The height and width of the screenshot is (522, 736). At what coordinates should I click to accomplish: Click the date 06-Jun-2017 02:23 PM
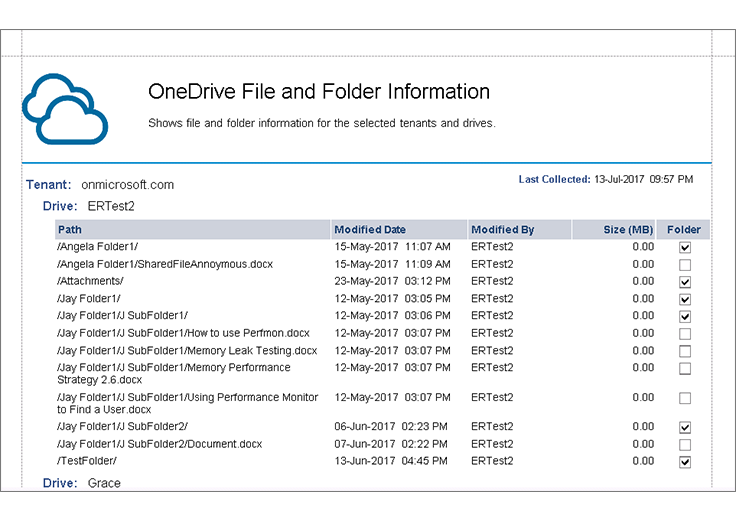(391, 427)
